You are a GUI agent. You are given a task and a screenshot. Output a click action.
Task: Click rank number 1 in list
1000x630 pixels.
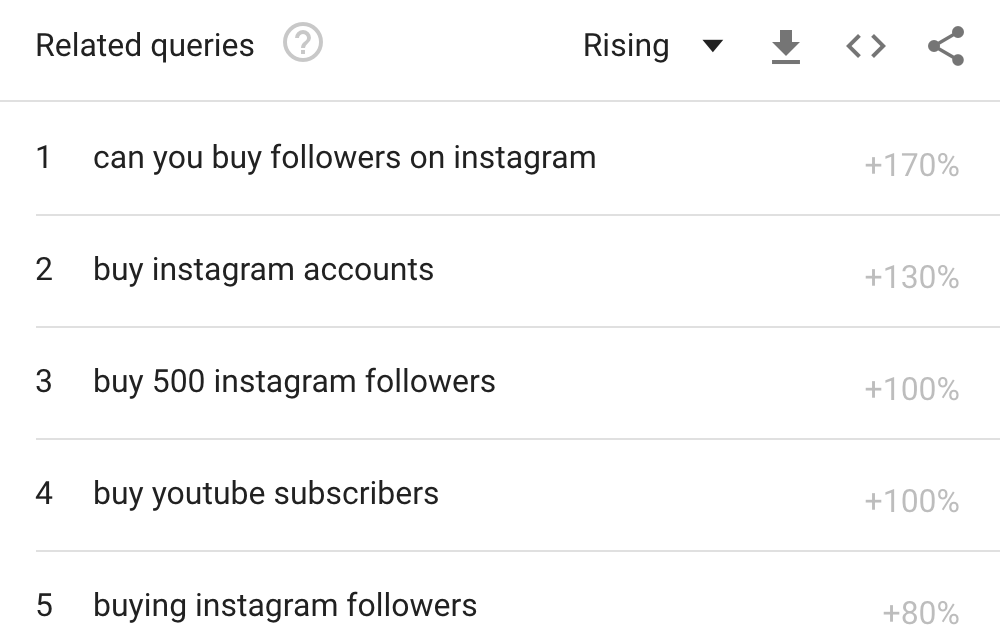pyautogui.click(x=43, y=158)
